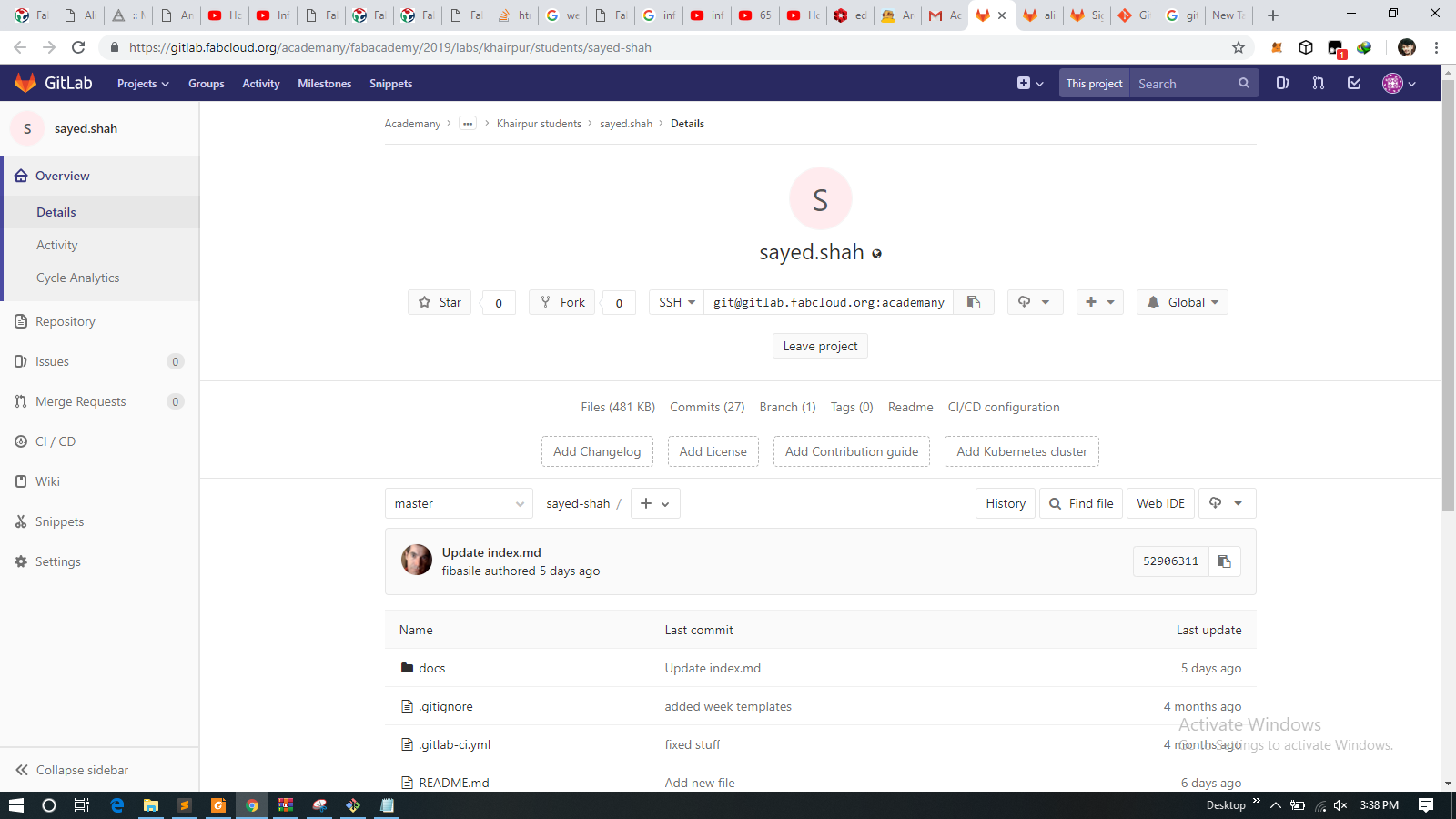Screen dimensions: 1456x819
Task: Open the Windows Start menu
Action: 15,805
